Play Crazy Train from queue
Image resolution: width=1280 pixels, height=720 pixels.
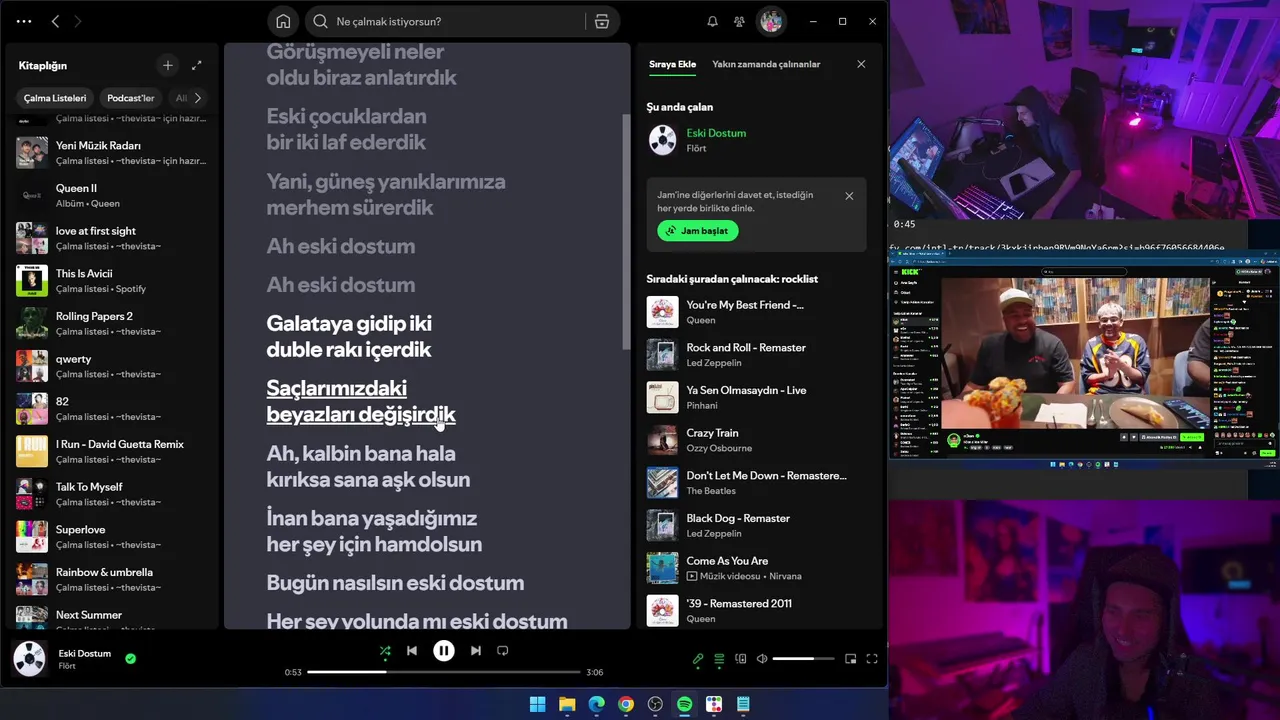click(756, 440)
